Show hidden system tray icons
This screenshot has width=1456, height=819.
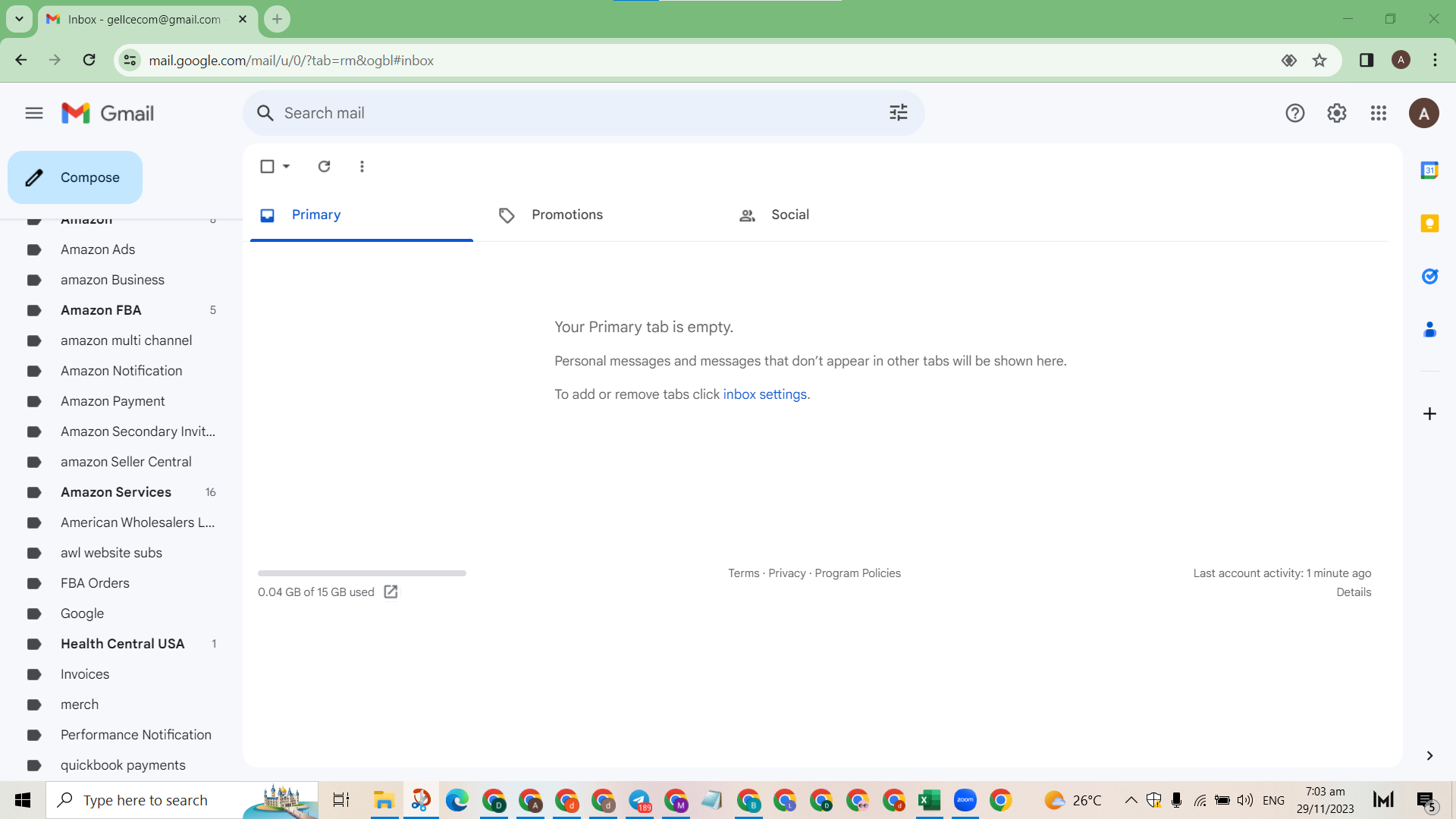[1131, 800]
